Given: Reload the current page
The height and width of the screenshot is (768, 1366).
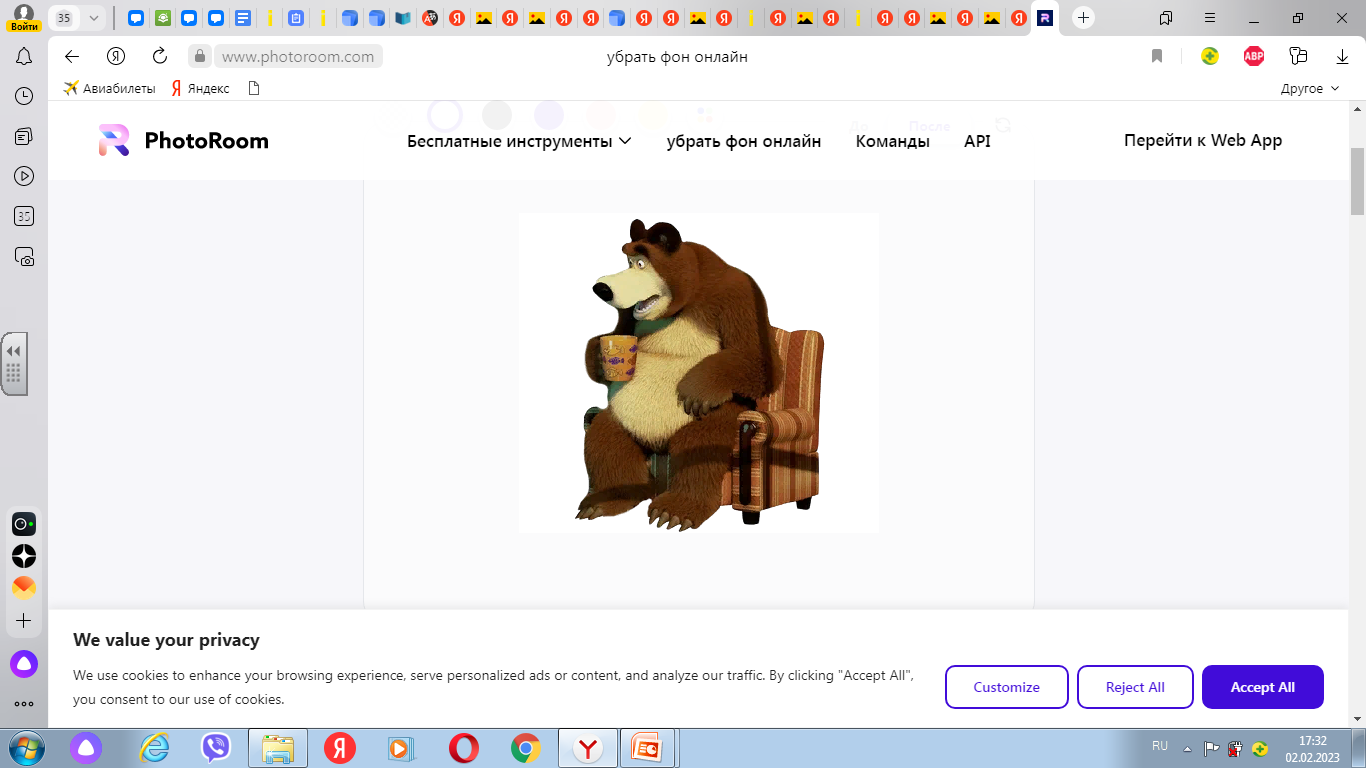Looking at the screenshot, I should (160, 56).
